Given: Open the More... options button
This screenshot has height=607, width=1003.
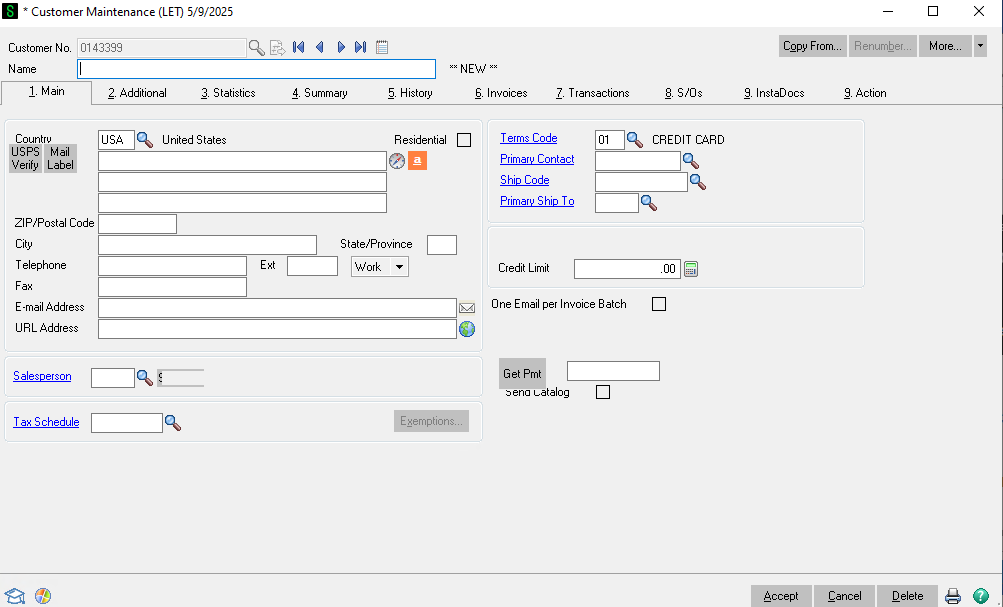Looking at the screenshot, I should click(x=944, y=46).
